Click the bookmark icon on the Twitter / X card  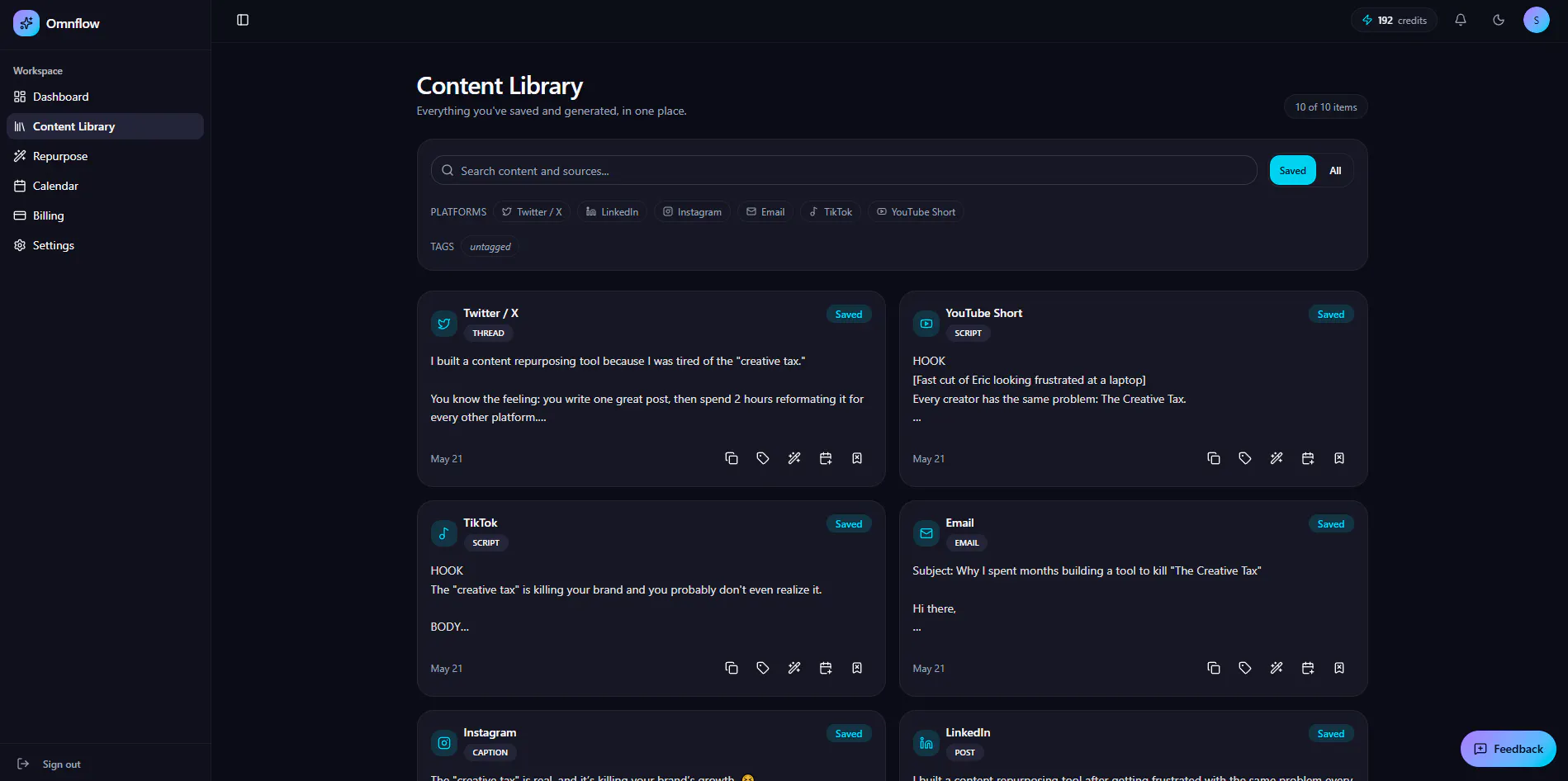(x=857, y=458)
